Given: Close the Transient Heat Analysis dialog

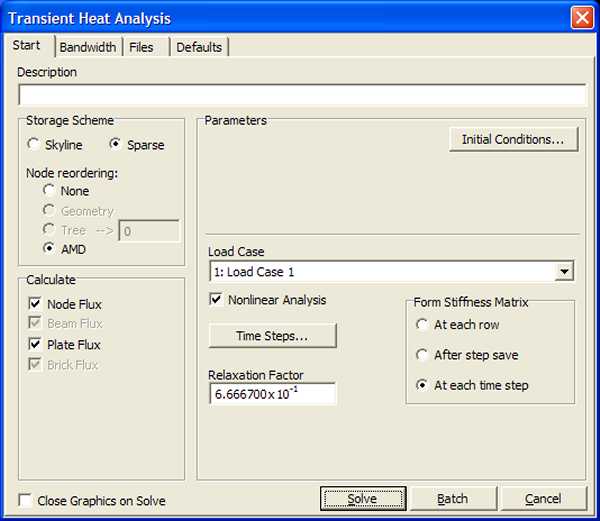Looking at the screenshot, I should (x=581, y=18).
